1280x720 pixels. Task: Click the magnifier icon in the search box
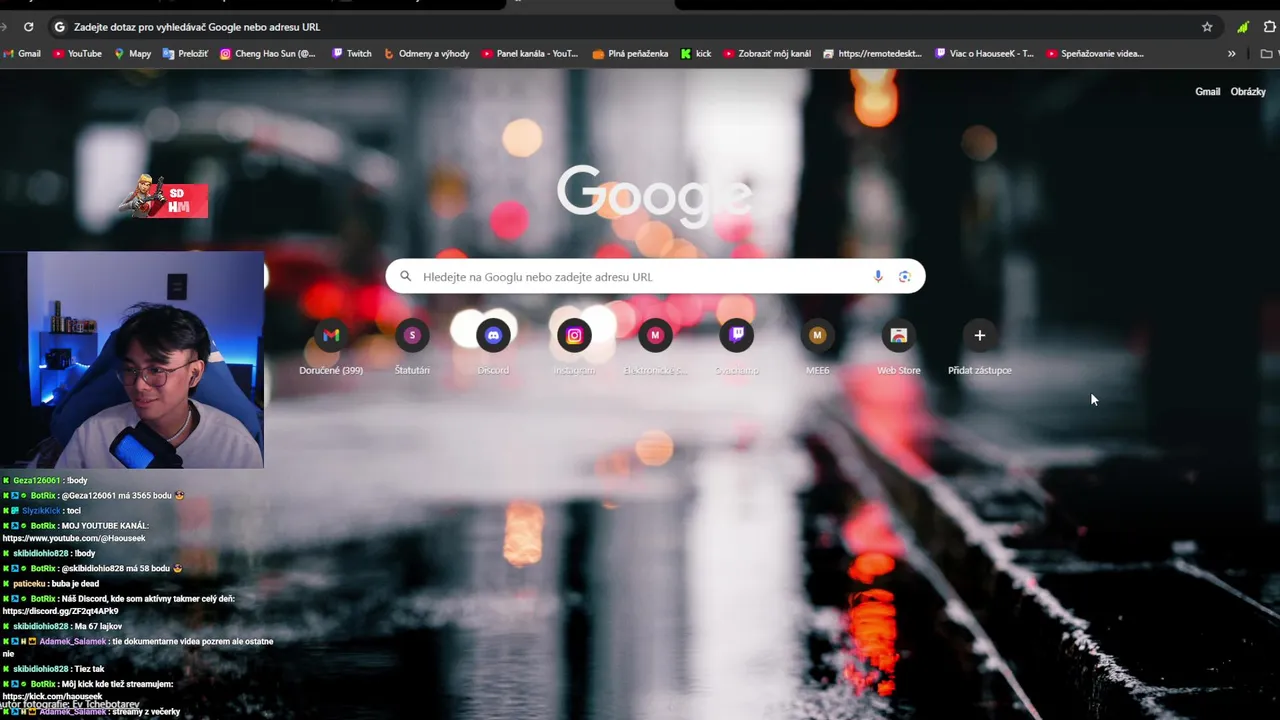click(405, 276)
